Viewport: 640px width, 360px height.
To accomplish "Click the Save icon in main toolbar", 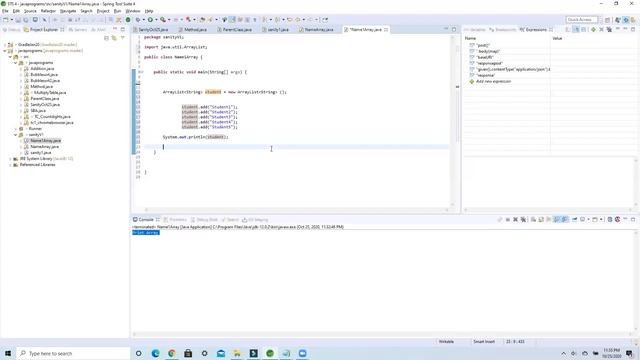I will 18,20.
